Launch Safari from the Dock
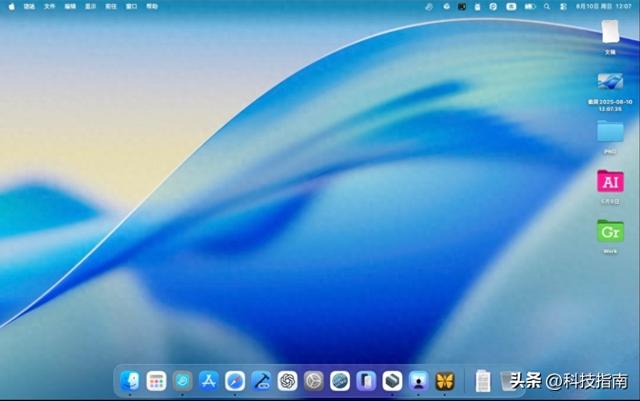Image resolution: width=640 pixels, height=401 pixels. 235,381
